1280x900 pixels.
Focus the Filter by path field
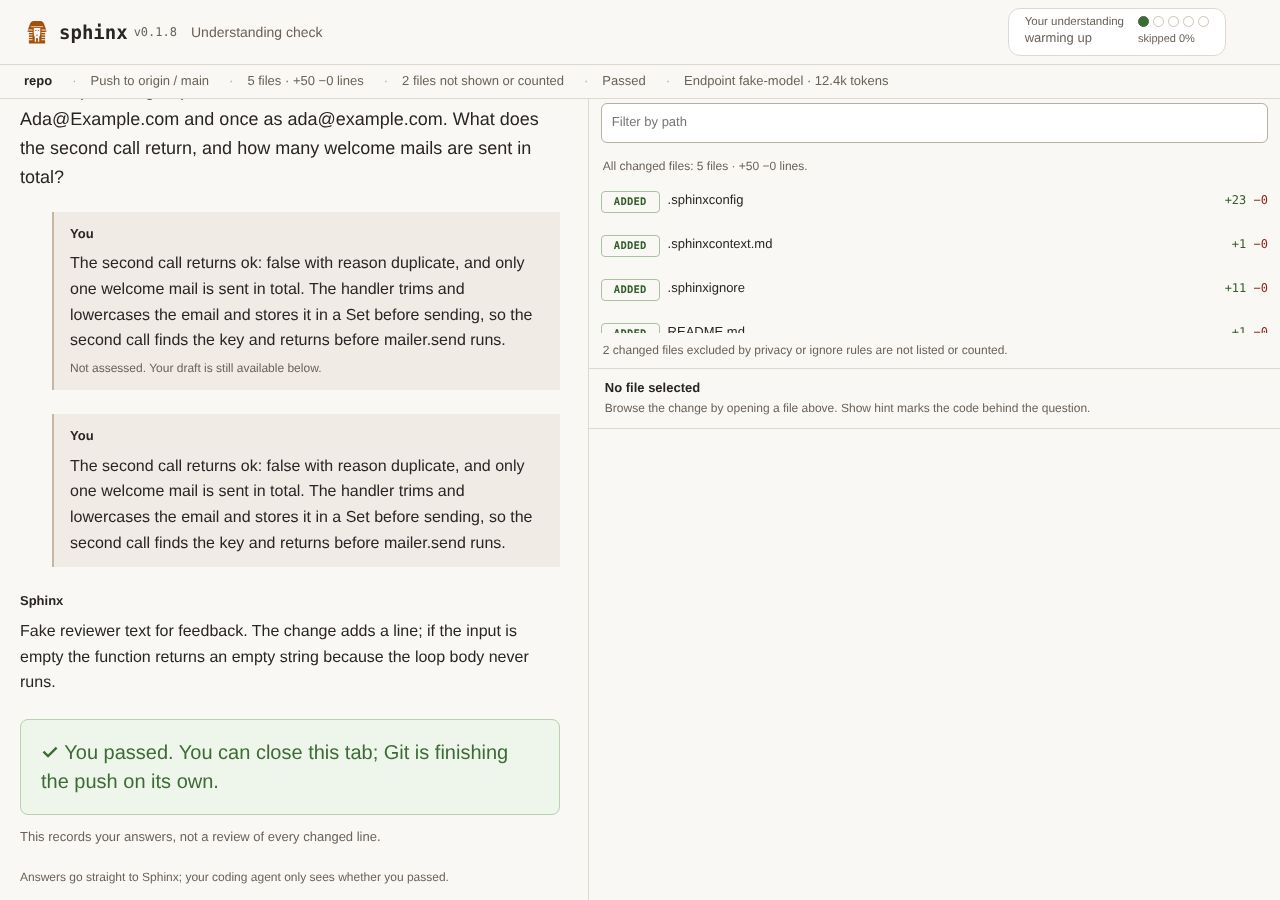coord(934,123)
